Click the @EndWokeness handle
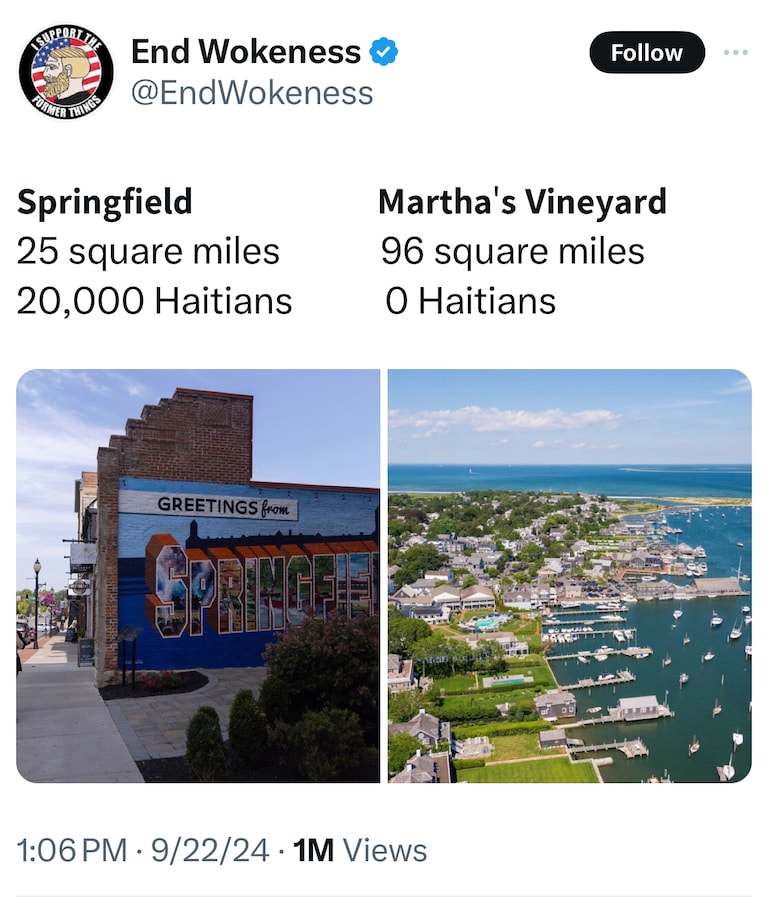 click(252, 93)
